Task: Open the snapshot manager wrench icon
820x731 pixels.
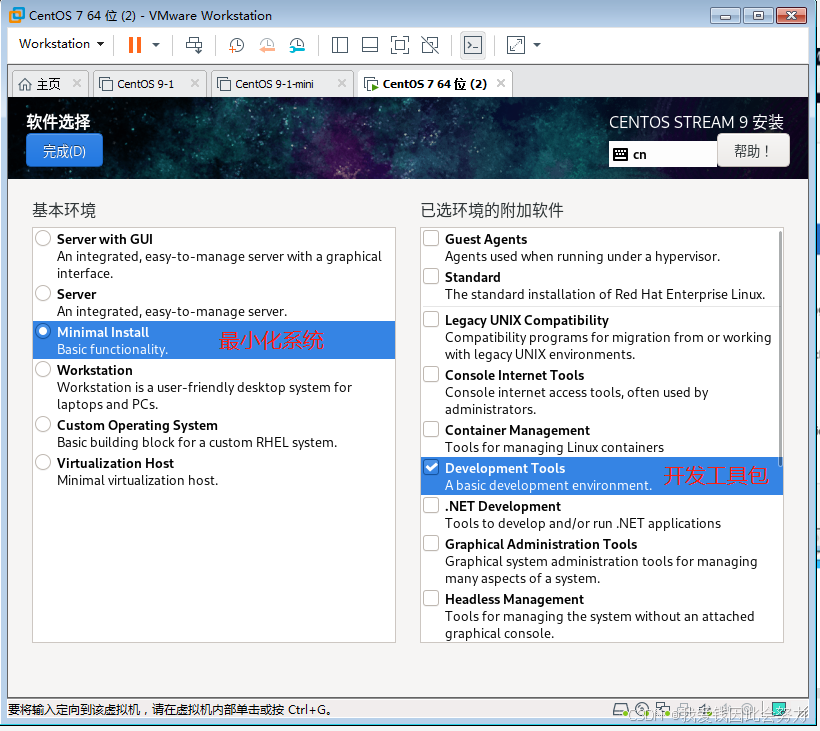Action: [x=297, y=45]
